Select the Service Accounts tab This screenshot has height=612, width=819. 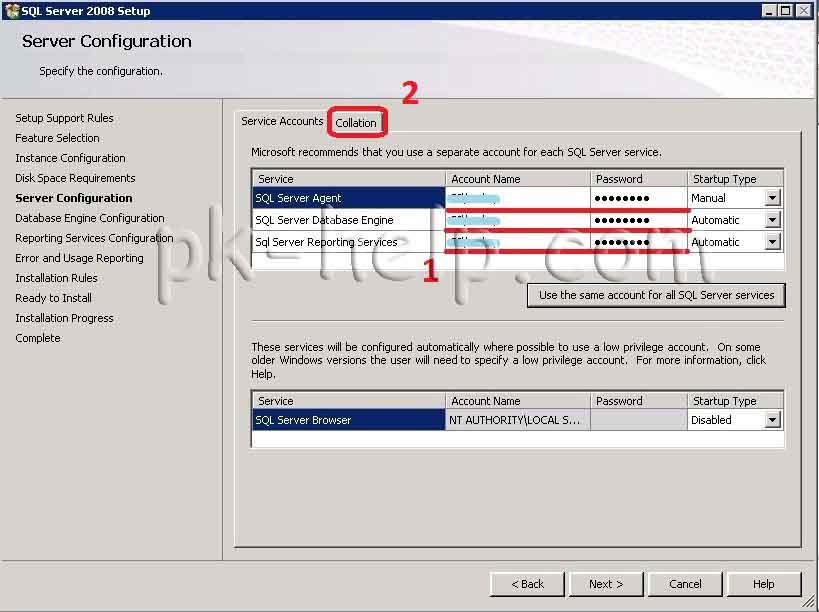point(282,121)
